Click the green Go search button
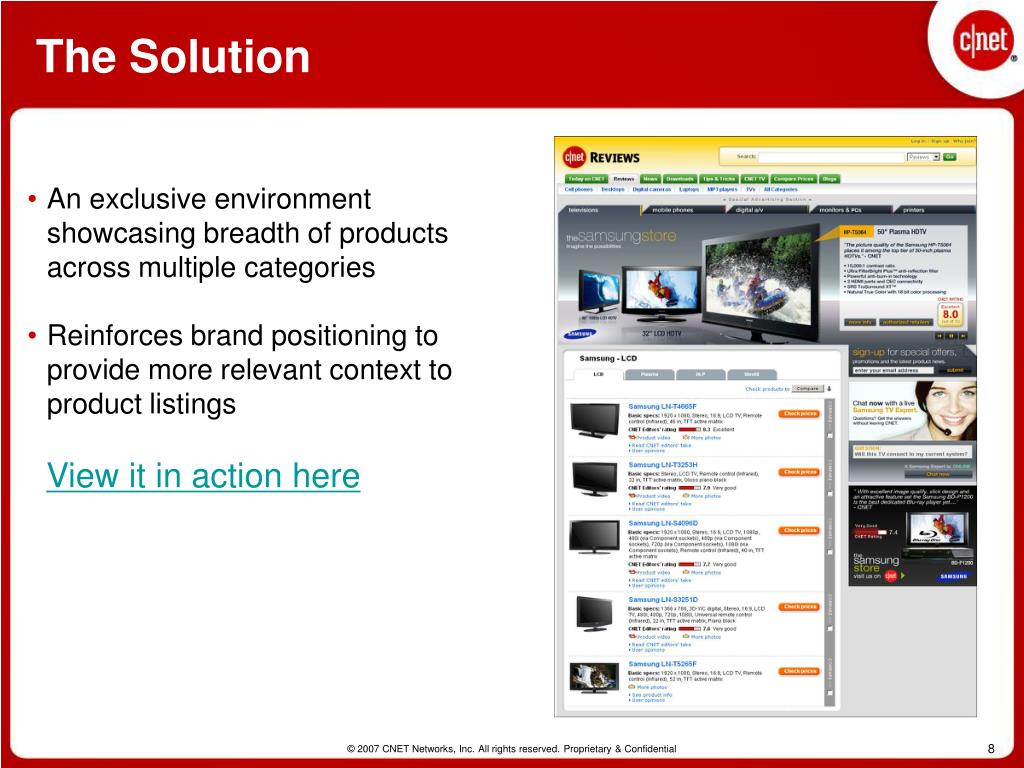Viewport: 1024px width, 768px height. pyautogui.click(x=950, y=157)
